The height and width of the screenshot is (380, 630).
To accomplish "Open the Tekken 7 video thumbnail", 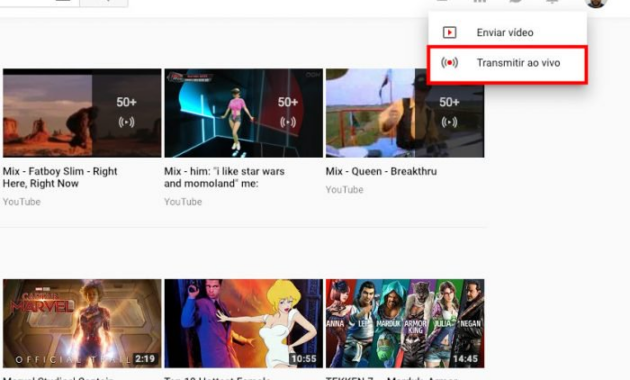I will tap(405, 323).
